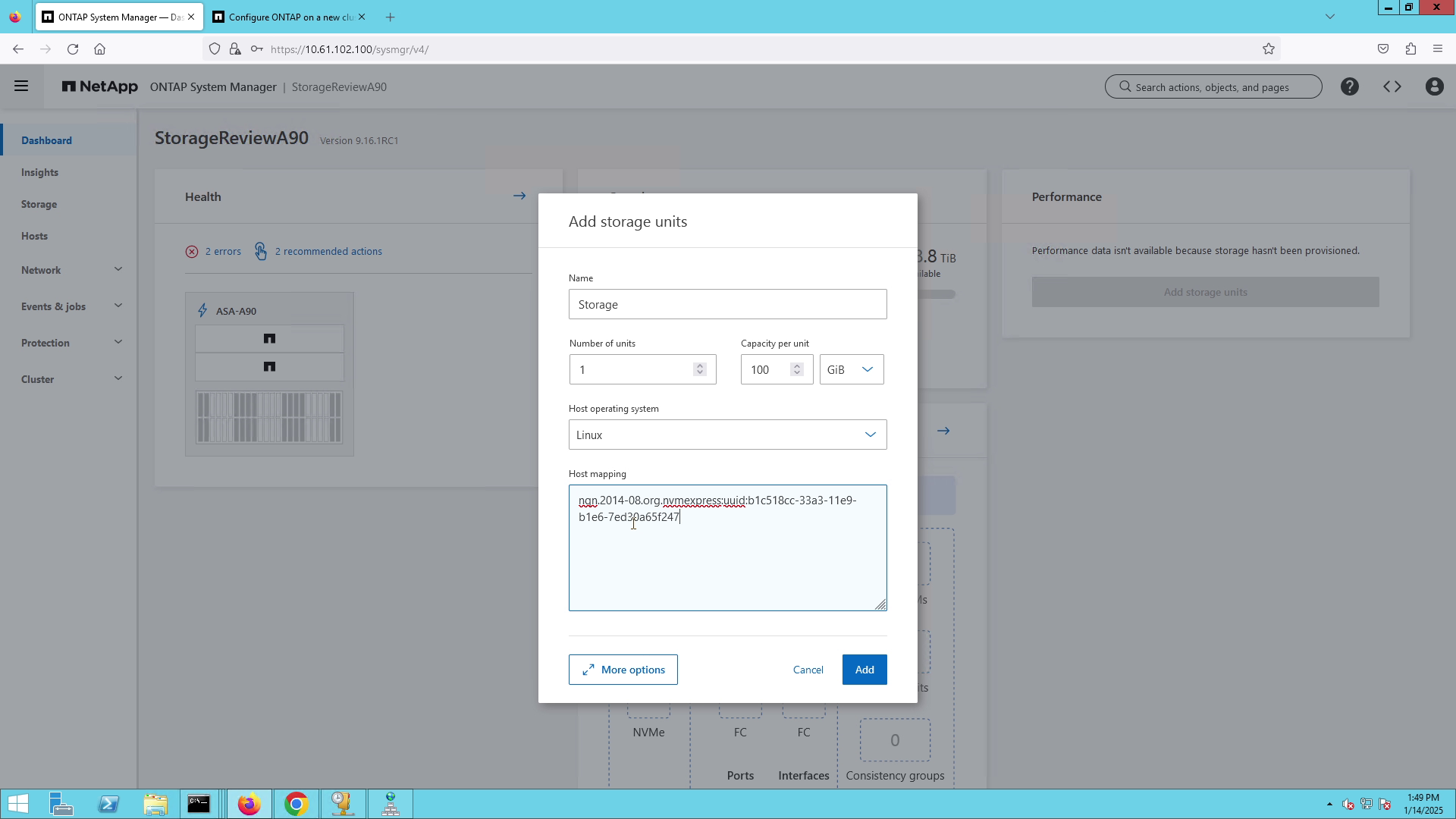Screen dimensions: 1456x819
Task: Adjust the Capacity per unit stepper
Action: pos(797,369)
